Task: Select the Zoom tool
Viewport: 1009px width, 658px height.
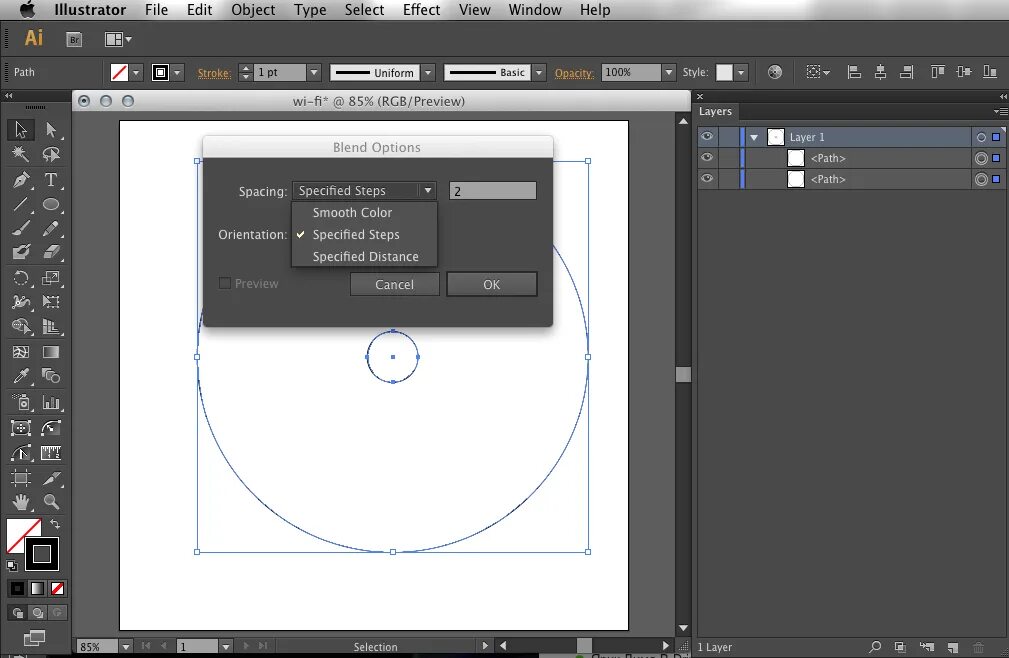Action: pos(51,502)
